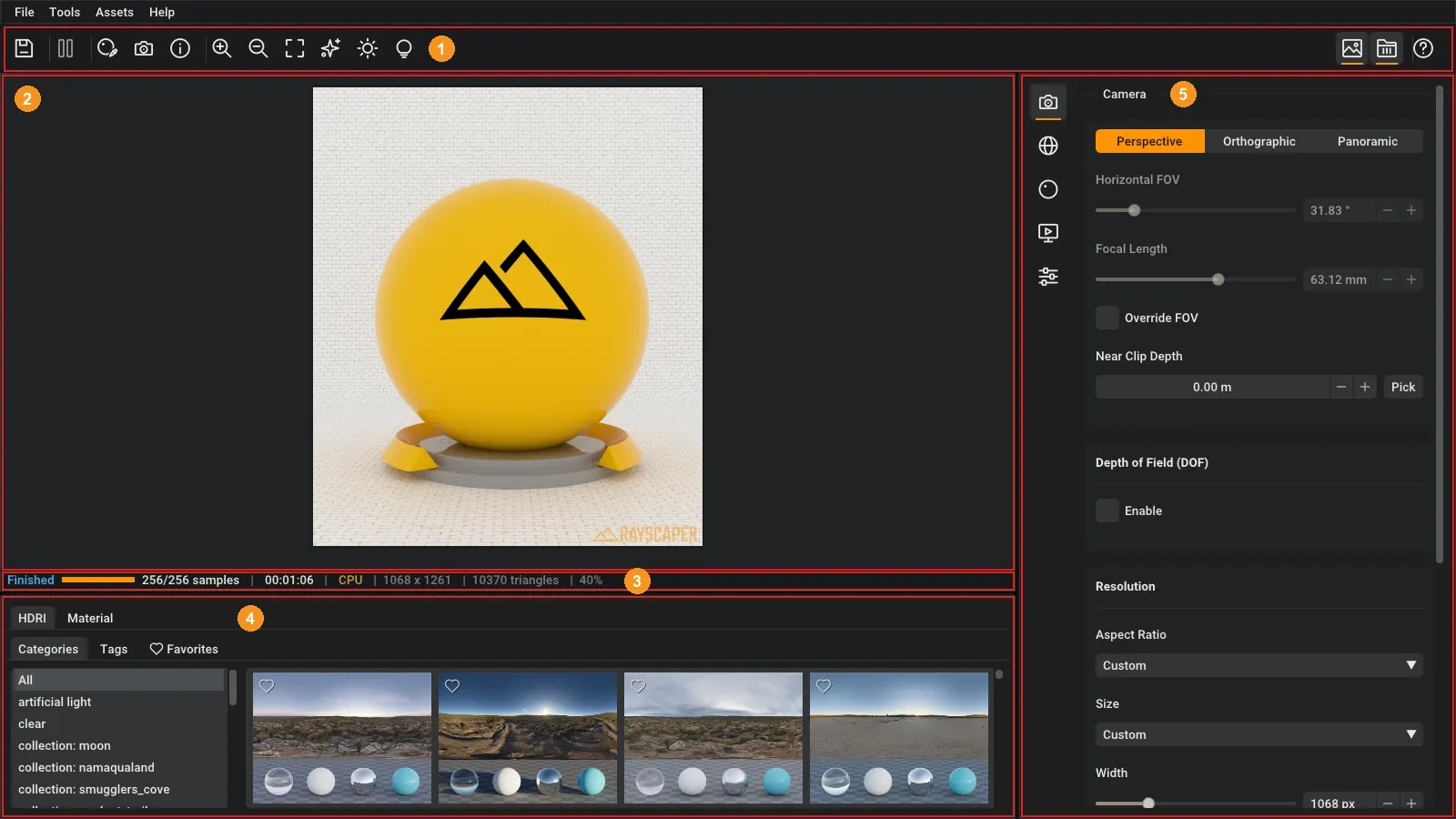Viewport: 1456px width, 819px height.
Task: Open the Size Custom dropdown
Action: pos(1259,734)
